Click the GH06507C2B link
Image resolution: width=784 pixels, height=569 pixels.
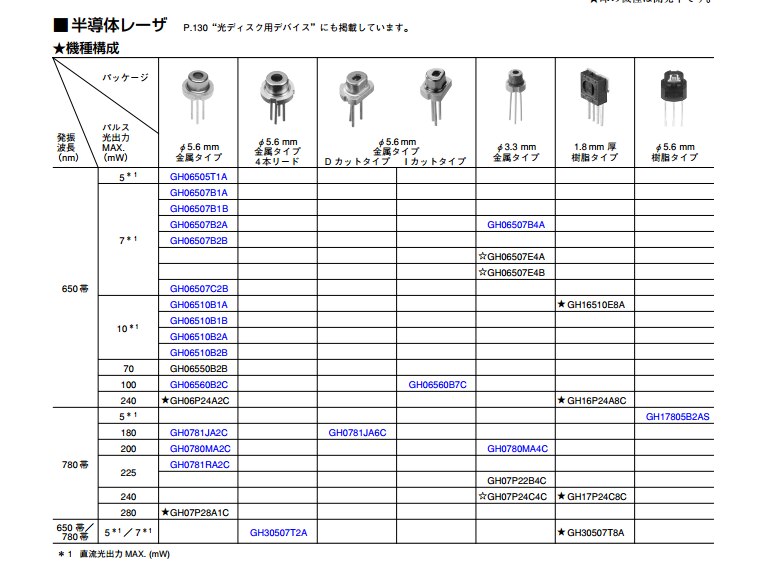(198, 288)
